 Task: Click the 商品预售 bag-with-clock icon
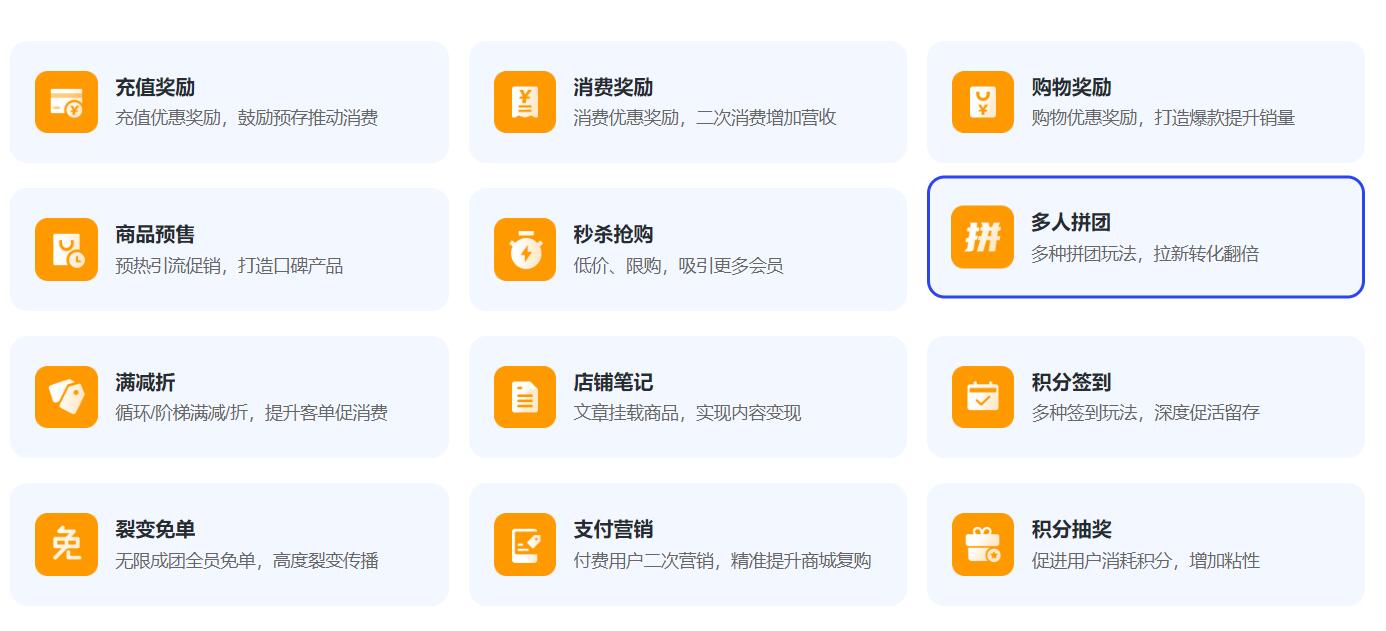[66, 250]
